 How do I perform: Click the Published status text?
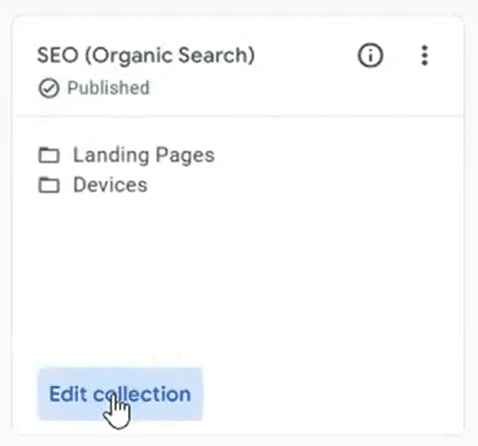[108, 88]
